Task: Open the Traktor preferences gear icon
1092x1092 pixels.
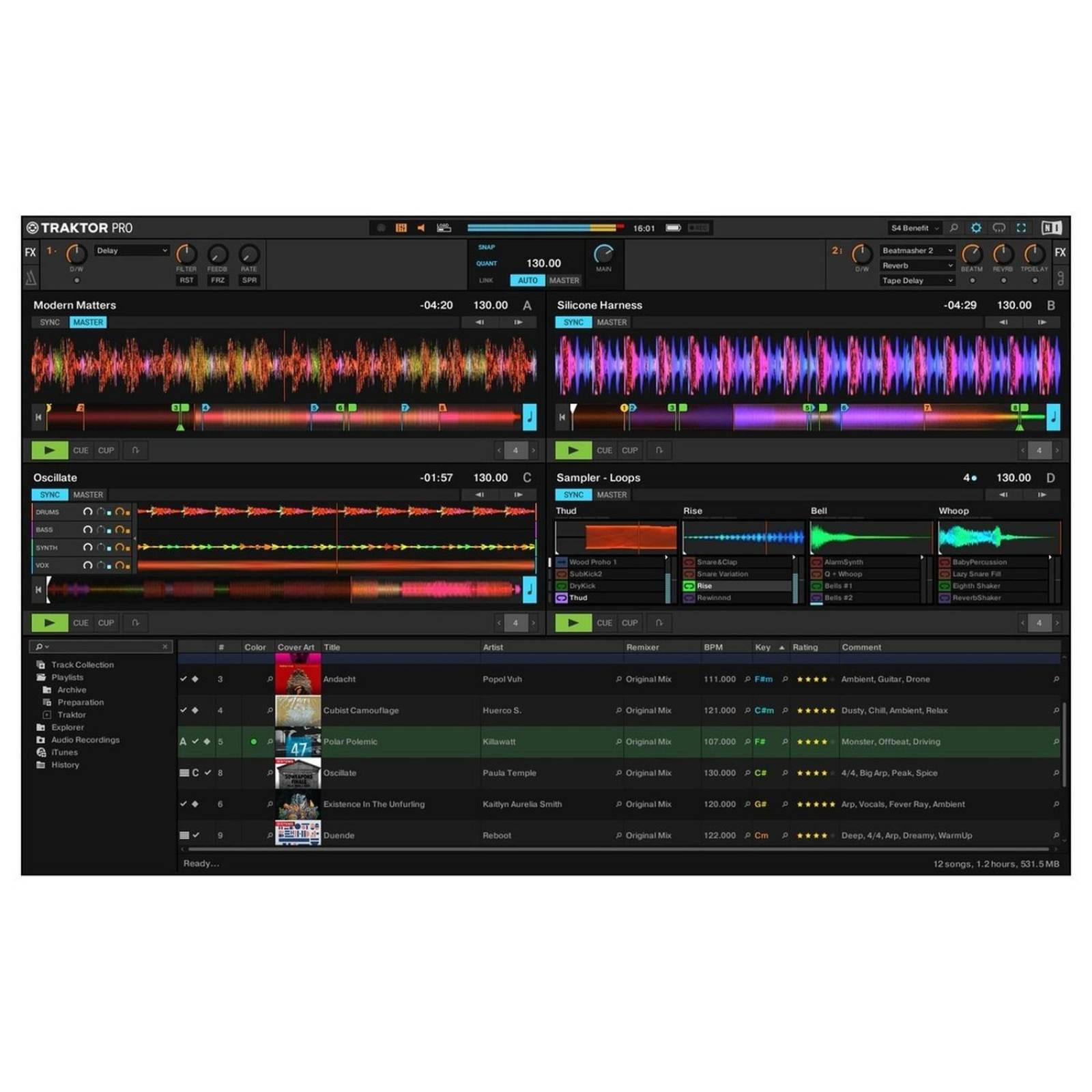Action: pos(976,227)
